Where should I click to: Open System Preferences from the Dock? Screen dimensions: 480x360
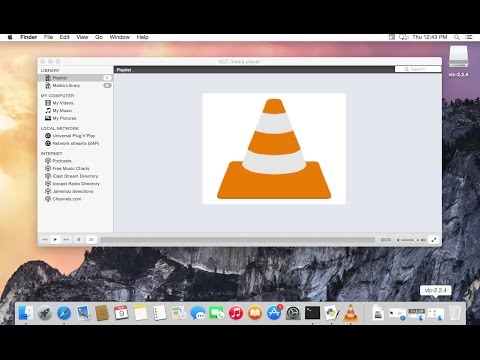click(293, 313)
